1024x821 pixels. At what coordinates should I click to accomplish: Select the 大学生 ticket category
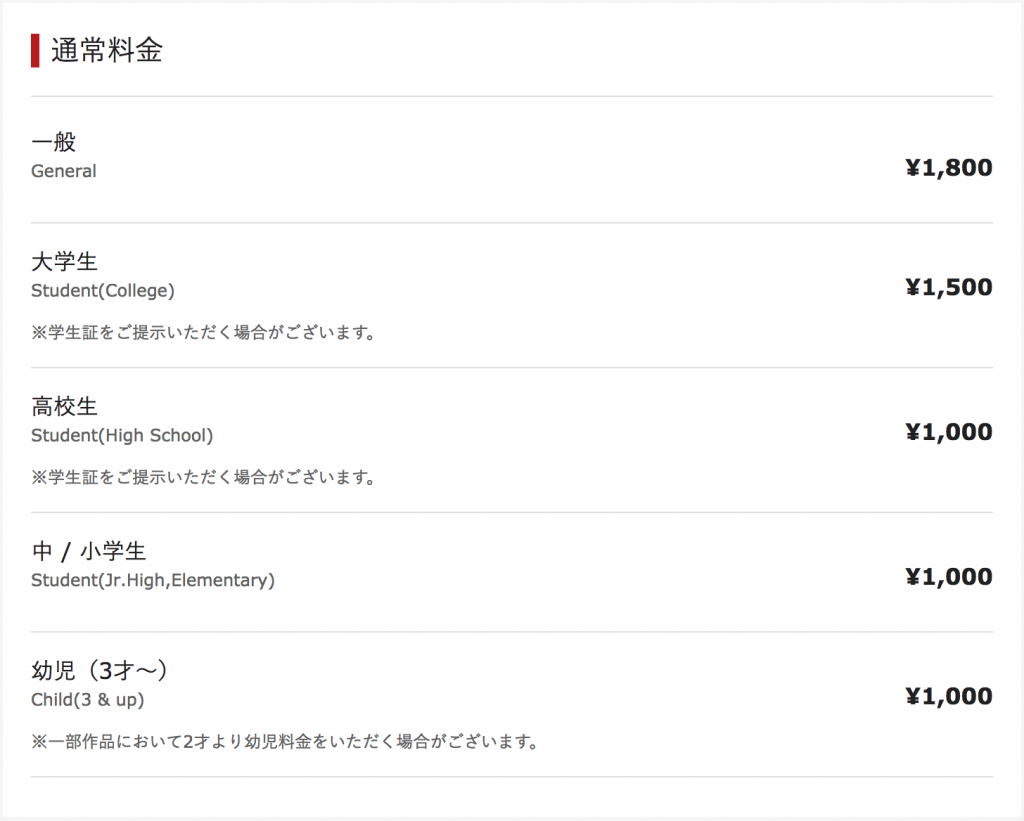[64, 262]
